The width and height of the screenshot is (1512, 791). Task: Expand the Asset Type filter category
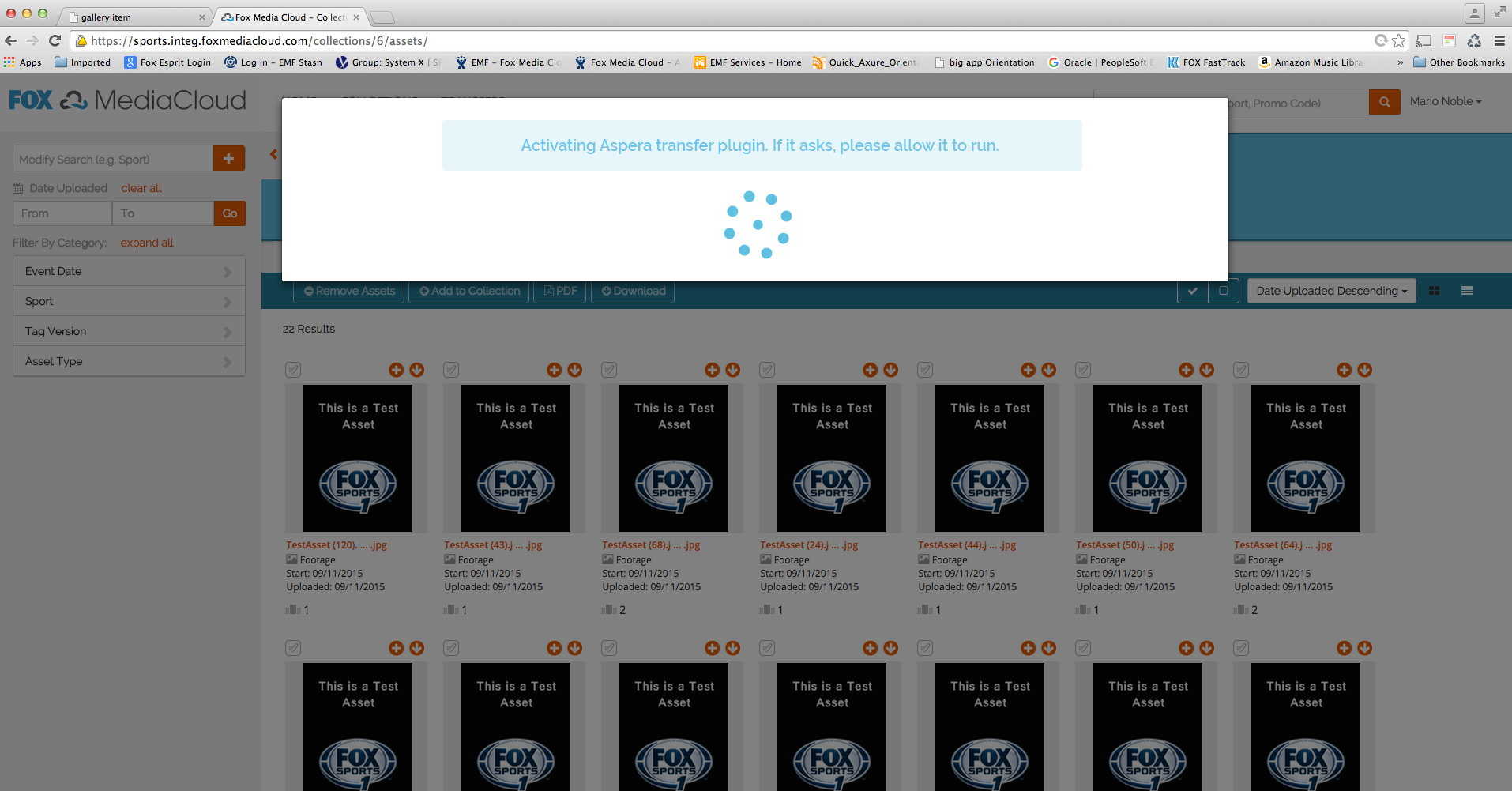(129, 361)
